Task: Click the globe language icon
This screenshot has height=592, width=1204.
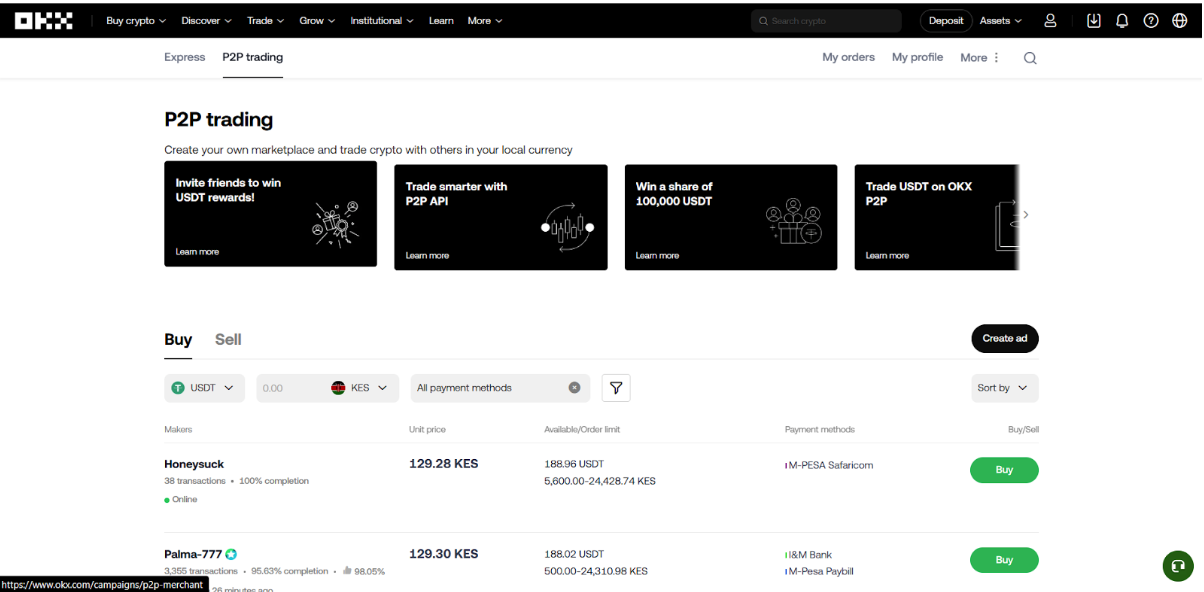Action: click(1179, 20)
